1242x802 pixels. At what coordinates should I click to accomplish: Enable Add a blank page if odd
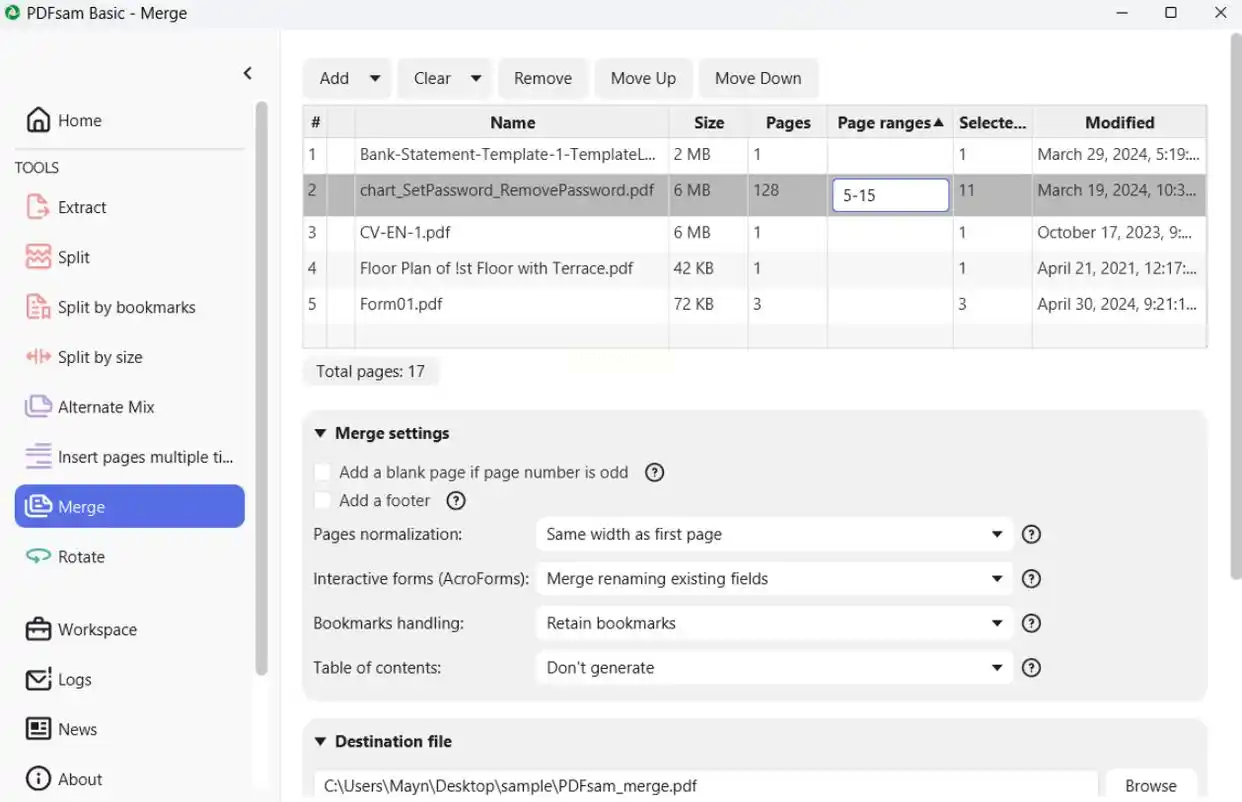pos(322,472)
